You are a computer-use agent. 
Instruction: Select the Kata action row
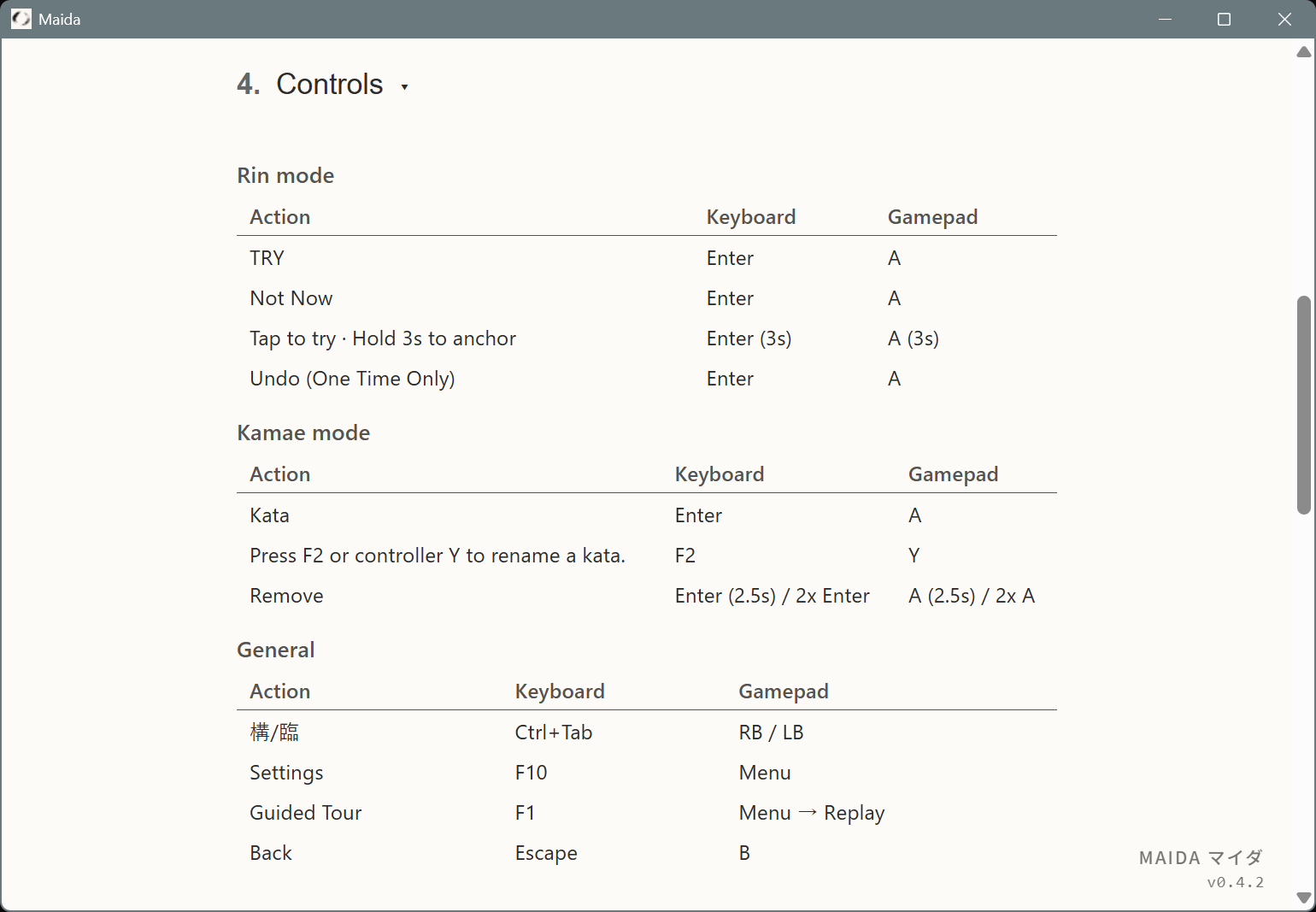[269, 515]
